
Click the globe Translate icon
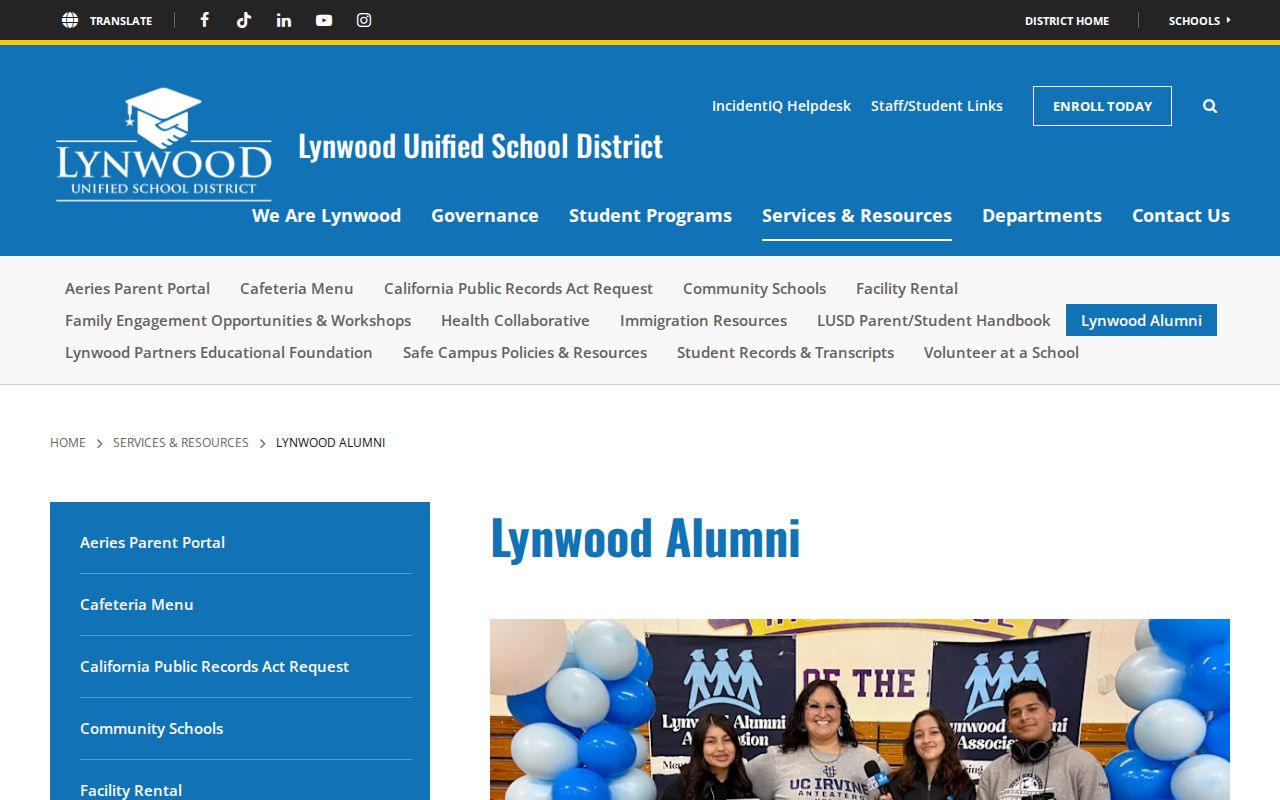[70, 20]
